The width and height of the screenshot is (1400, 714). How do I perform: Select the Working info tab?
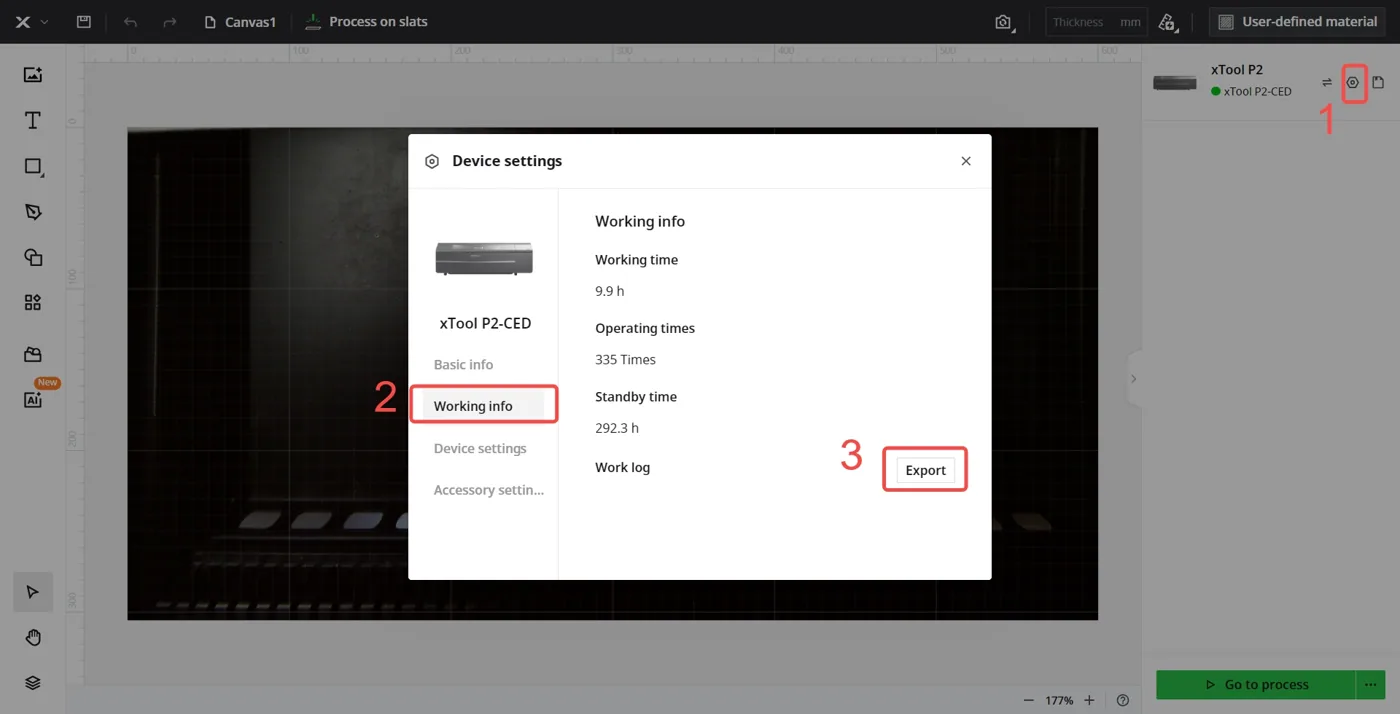(483, 406)
